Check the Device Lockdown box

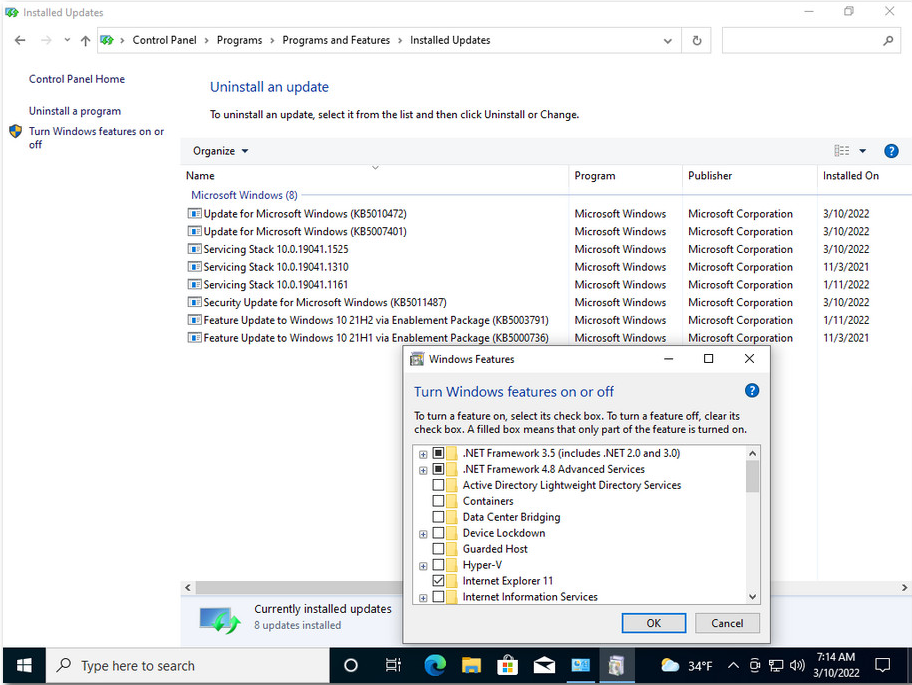[439, 533]
